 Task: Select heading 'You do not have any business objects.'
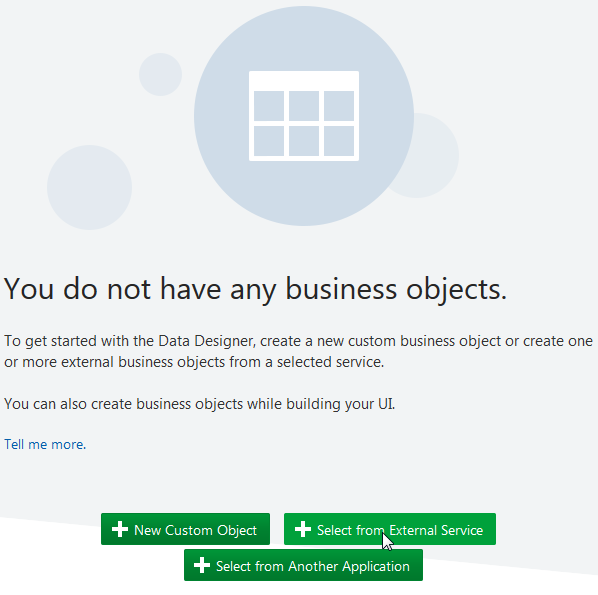(256, 289)
